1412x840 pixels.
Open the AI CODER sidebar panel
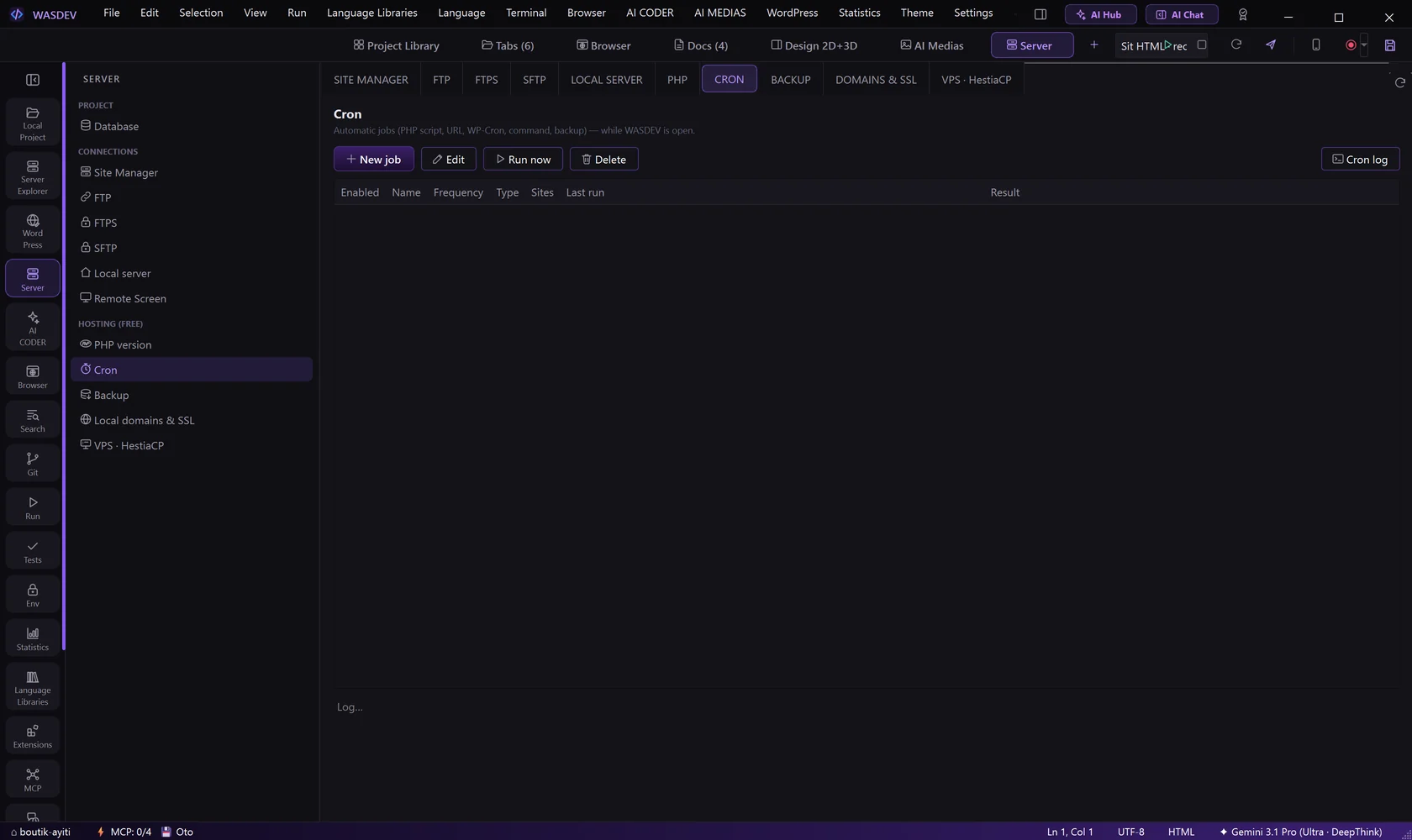tap(33, 328)
